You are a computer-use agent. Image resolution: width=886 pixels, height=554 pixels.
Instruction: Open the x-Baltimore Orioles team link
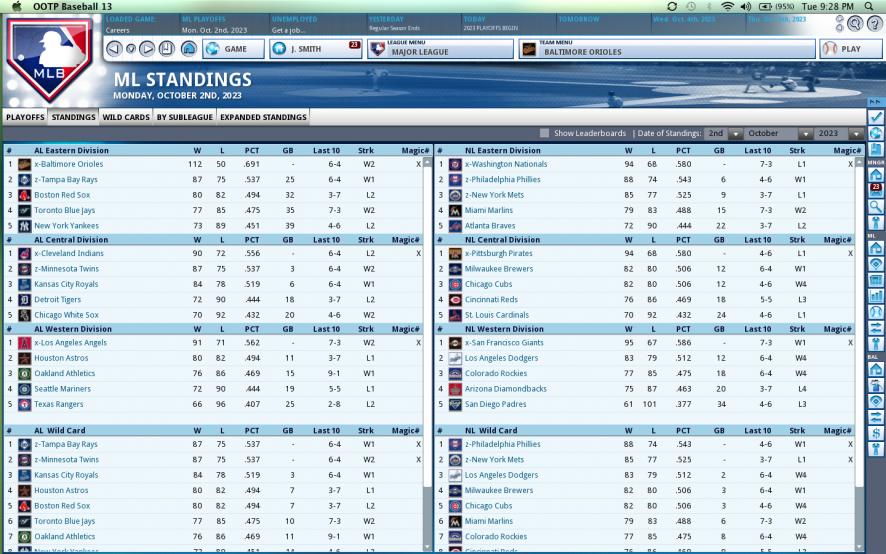(x=68, y=165)
